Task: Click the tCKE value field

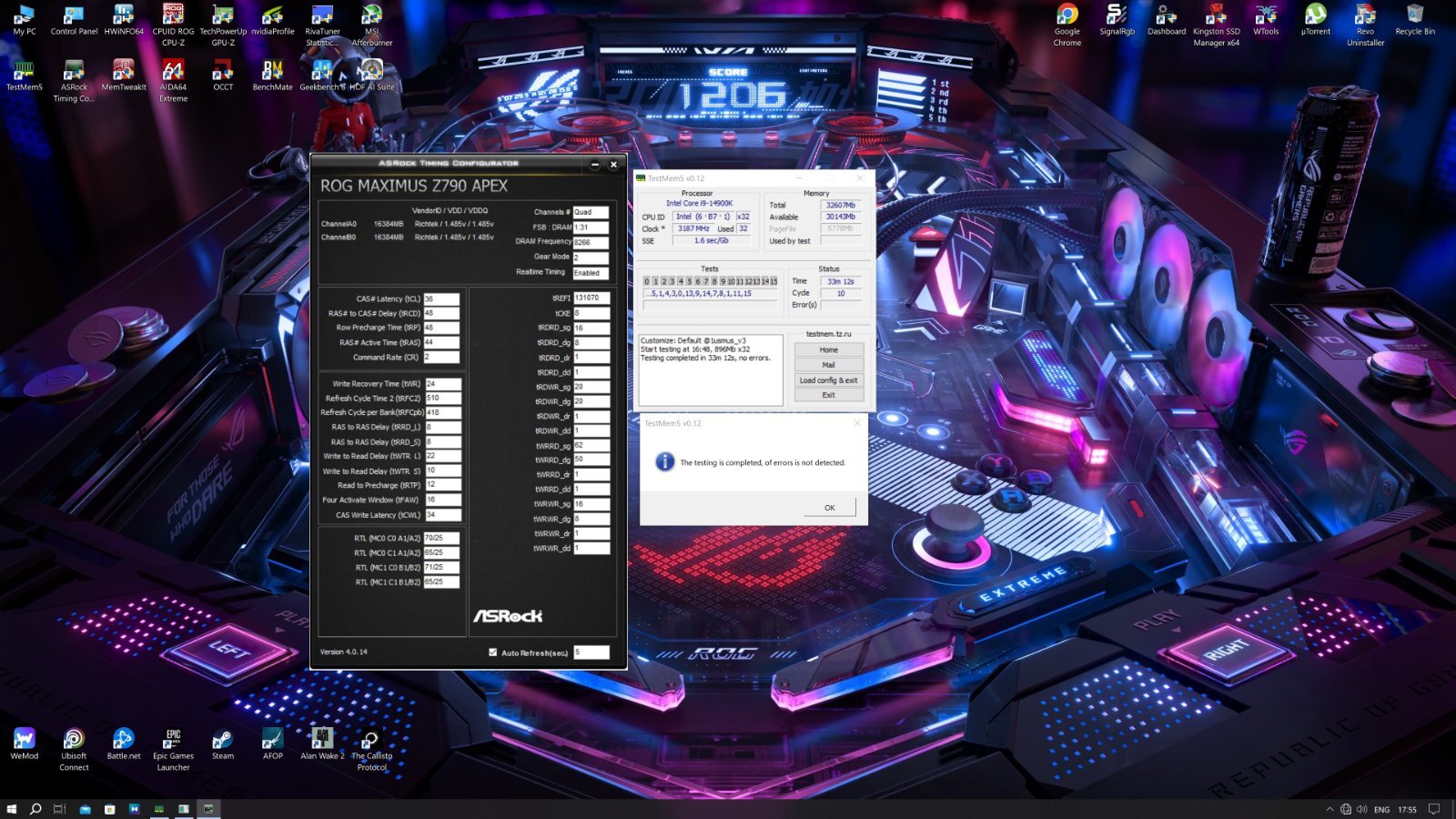Action: click(x=591, y=313)
